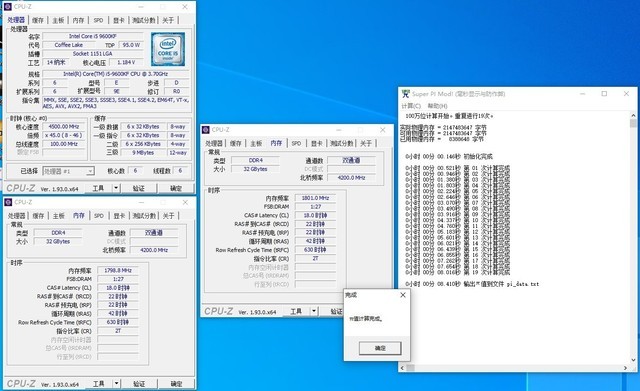This screenshot has height=391, width=640.
Task: Click 确定 button in top CPU-Z window
Action: (x=176, y=188)
